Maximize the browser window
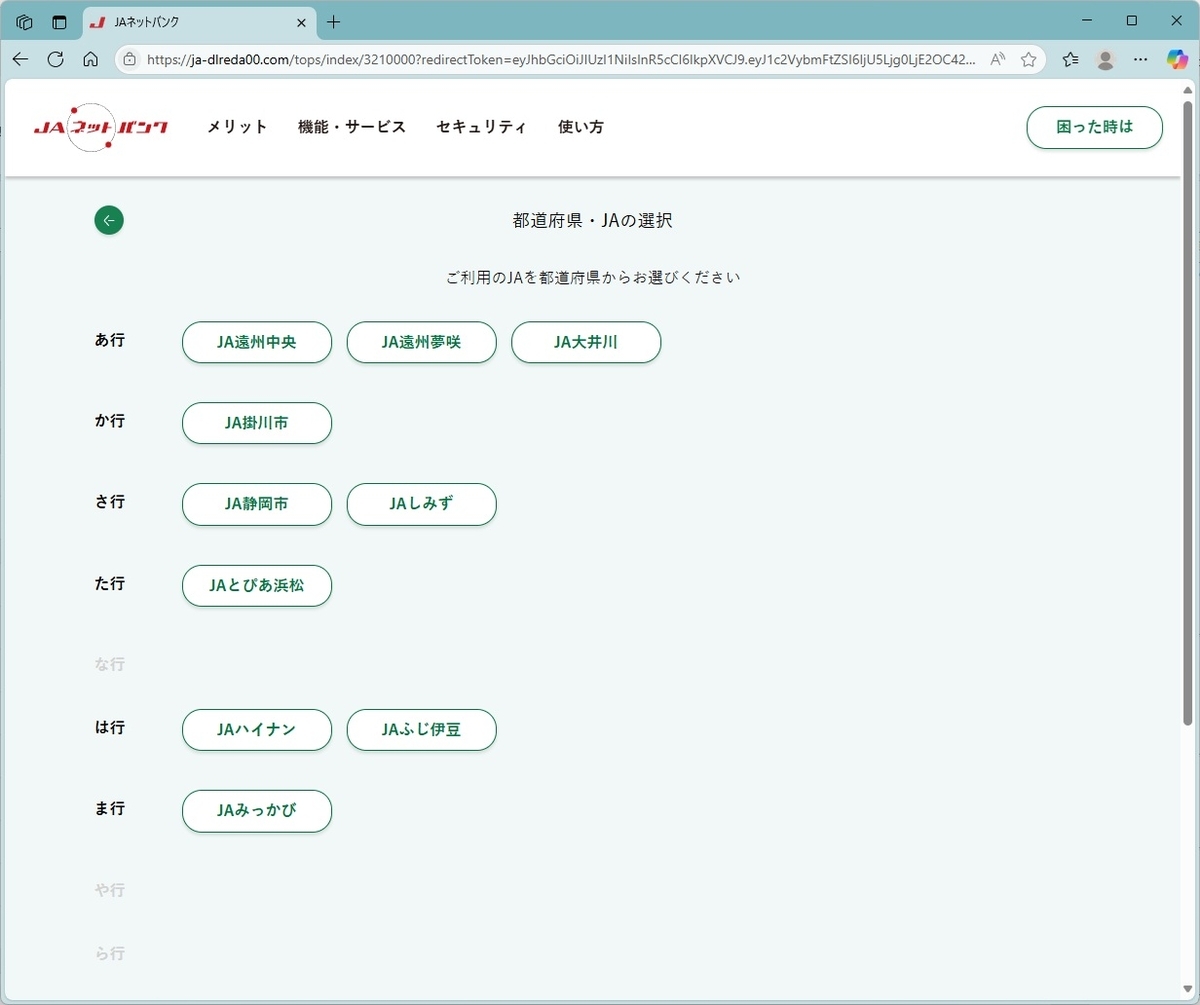This screenshot has height=1005, width=1200. coord(1132,21)
